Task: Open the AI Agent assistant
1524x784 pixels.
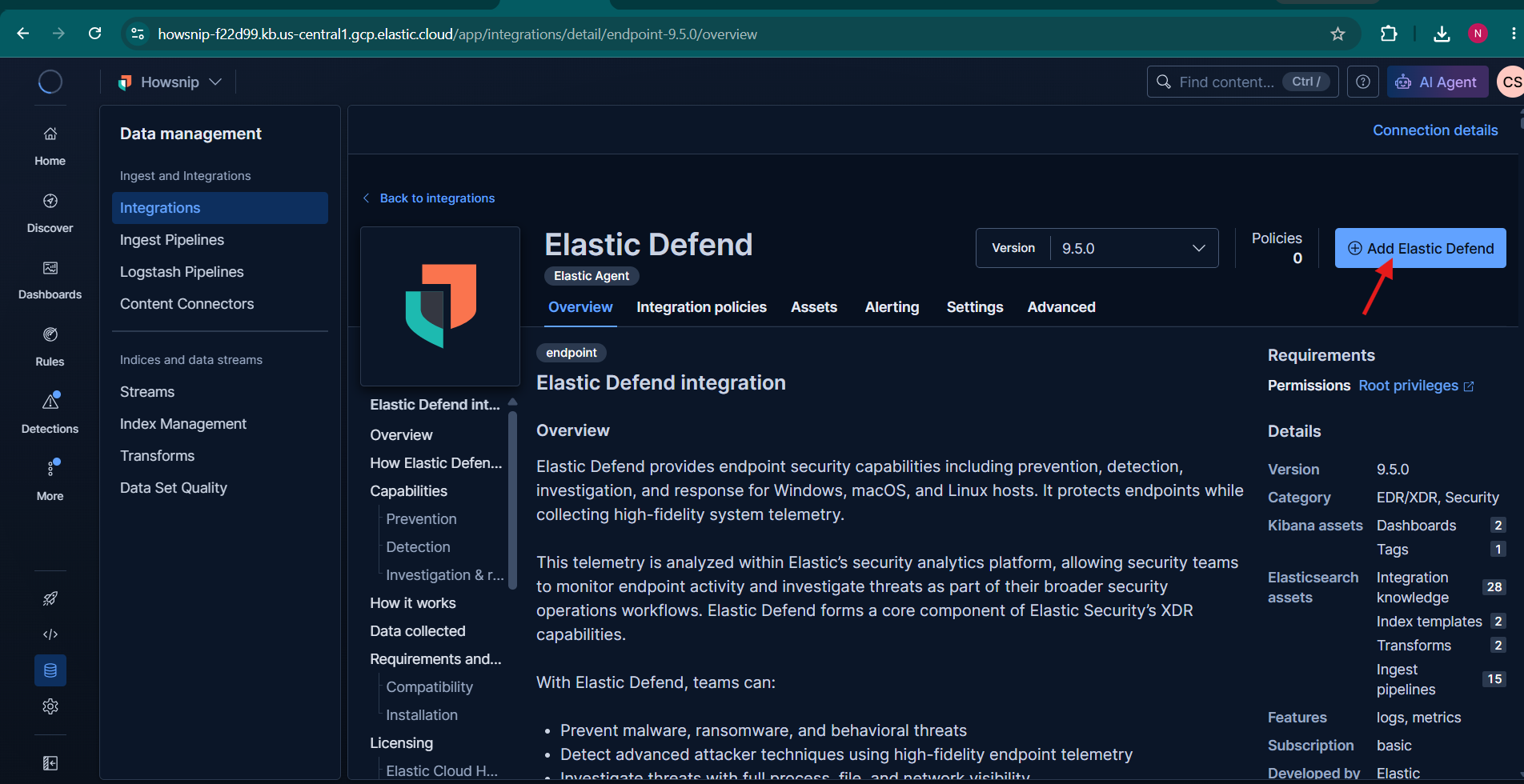Action: [x=1437, y=82]
